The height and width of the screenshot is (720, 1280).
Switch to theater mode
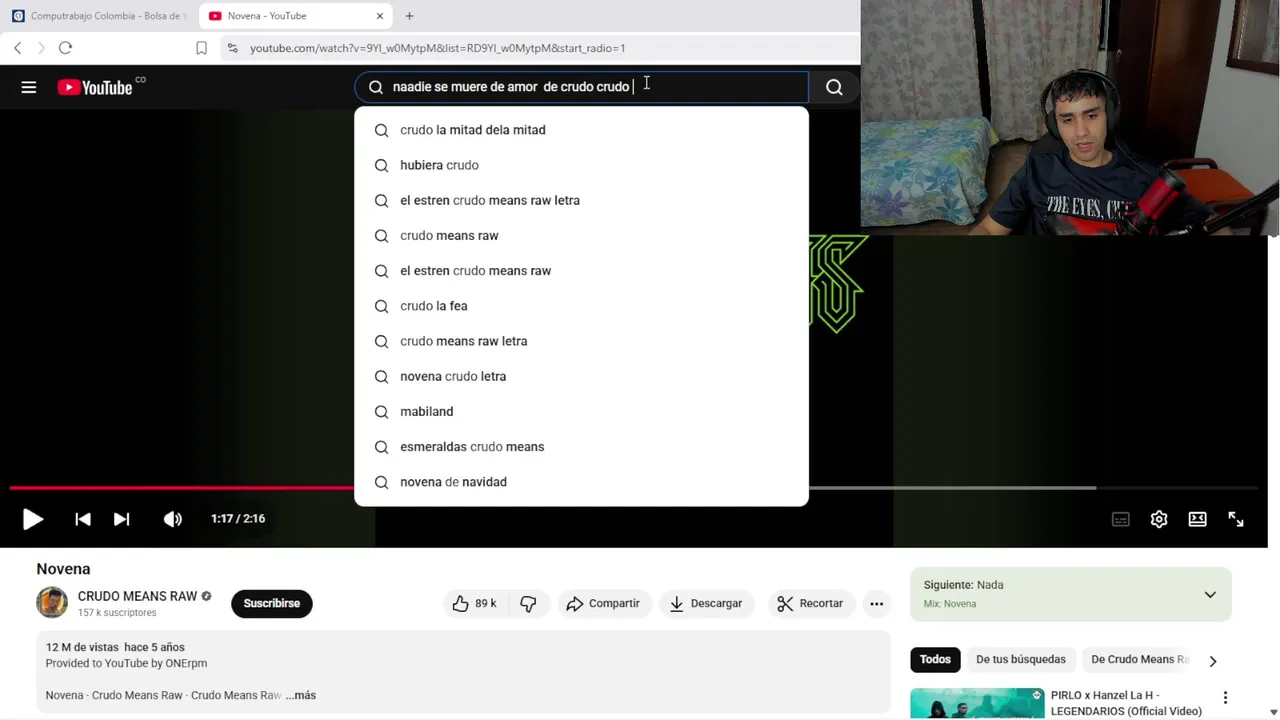pyautogui.click(x=1197, y=519)
